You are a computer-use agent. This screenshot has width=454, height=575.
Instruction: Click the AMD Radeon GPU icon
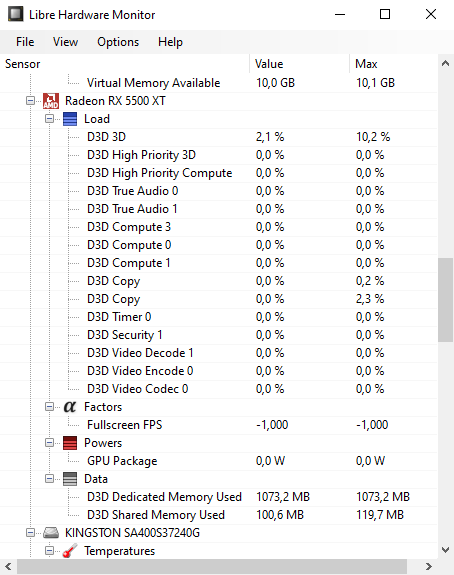coord(51,101)
